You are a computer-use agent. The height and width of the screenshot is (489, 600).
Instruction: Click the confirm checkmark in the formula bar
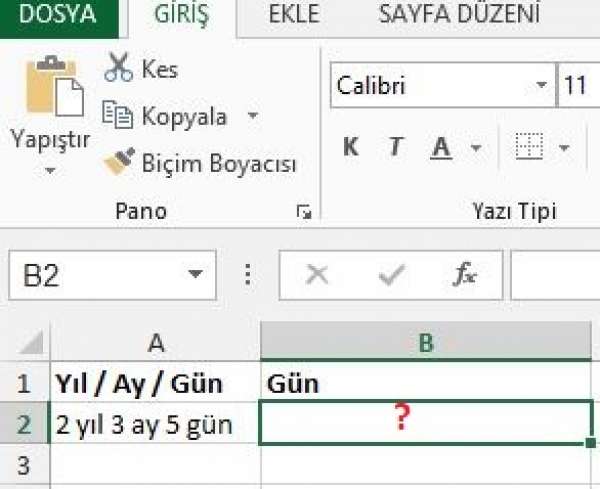(x=391, y=274)
